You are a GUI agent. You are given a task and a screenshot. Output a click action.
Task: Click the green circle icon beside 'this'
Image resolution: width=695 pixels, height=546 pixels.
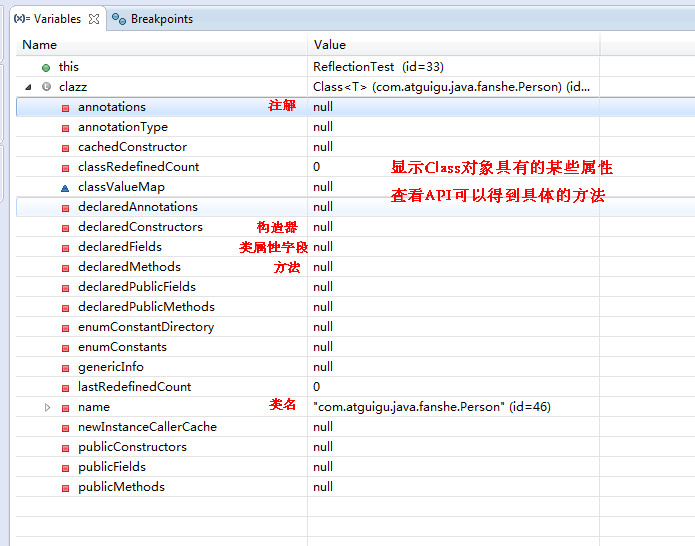coord(46,67)
